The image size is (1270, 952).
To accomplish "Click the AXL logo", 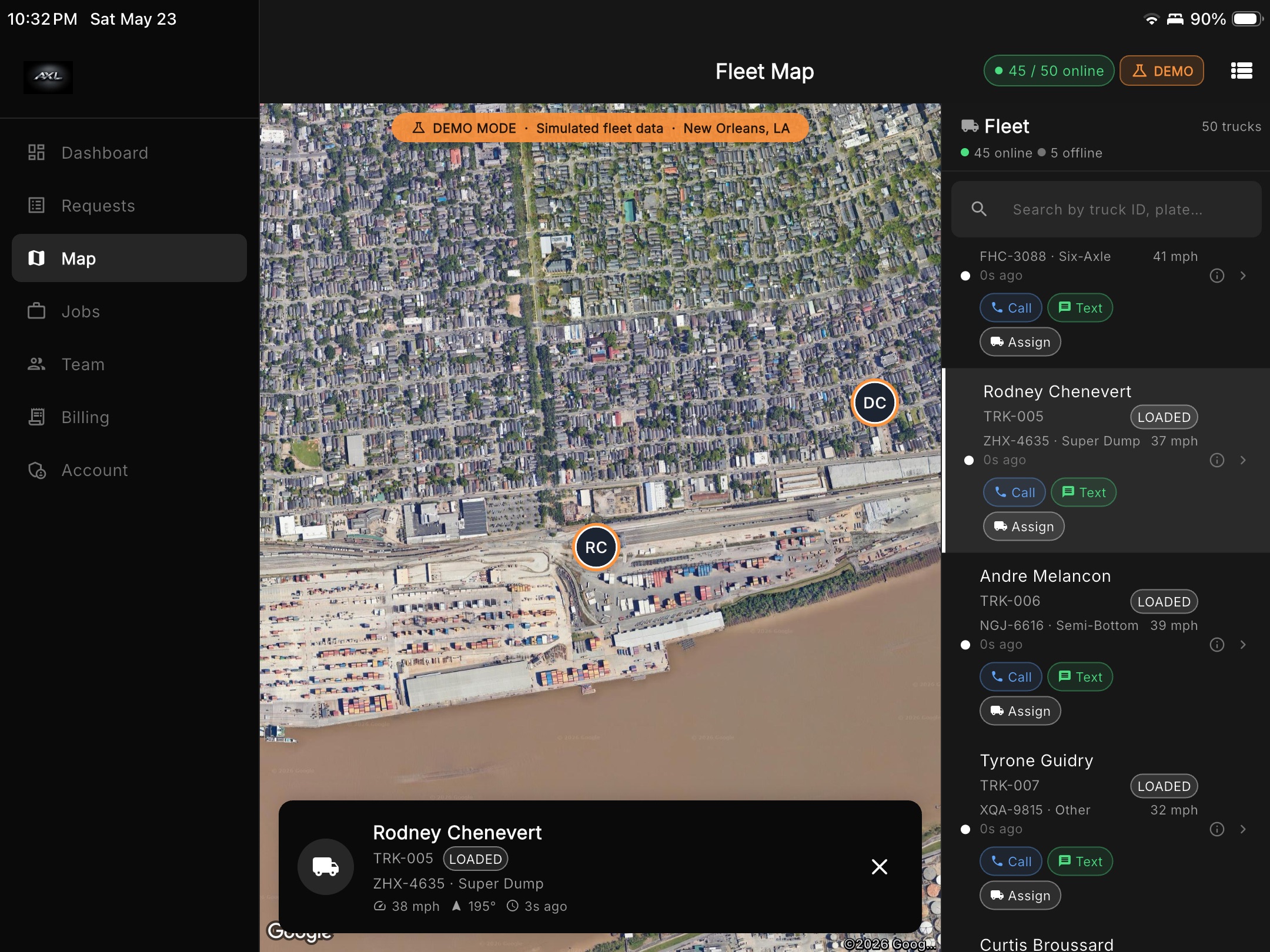I will pos(48,77).
